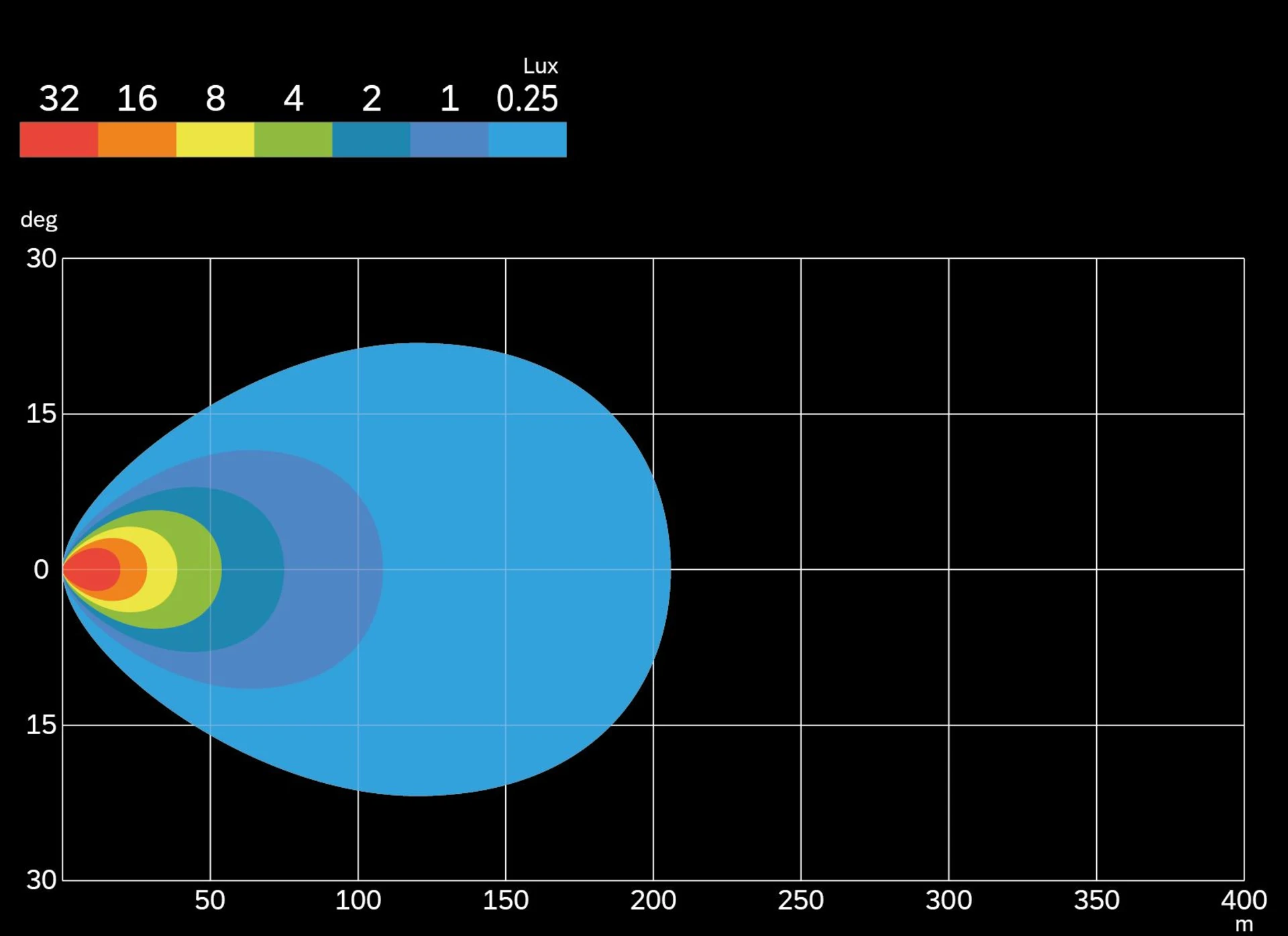The image size is (1288, 936).
Task: Click the top 30 degree axis label
Action: [x=41, y=258]
